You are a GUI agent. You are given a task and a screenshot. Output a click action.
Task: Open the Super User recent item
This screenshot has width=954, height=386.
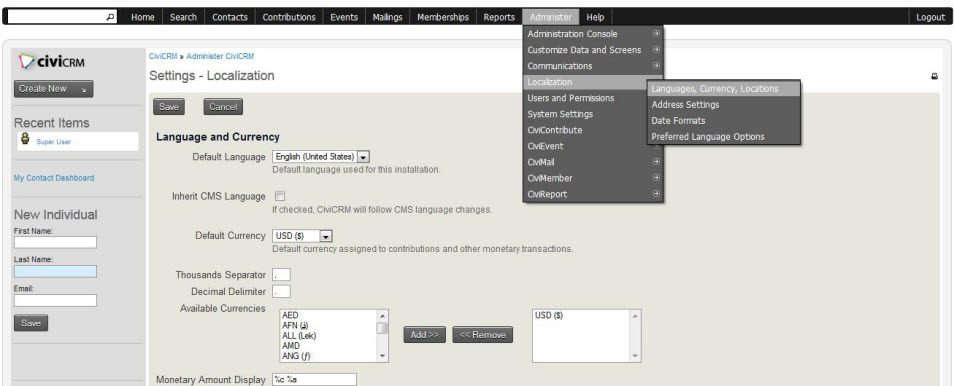pos(54,142)
